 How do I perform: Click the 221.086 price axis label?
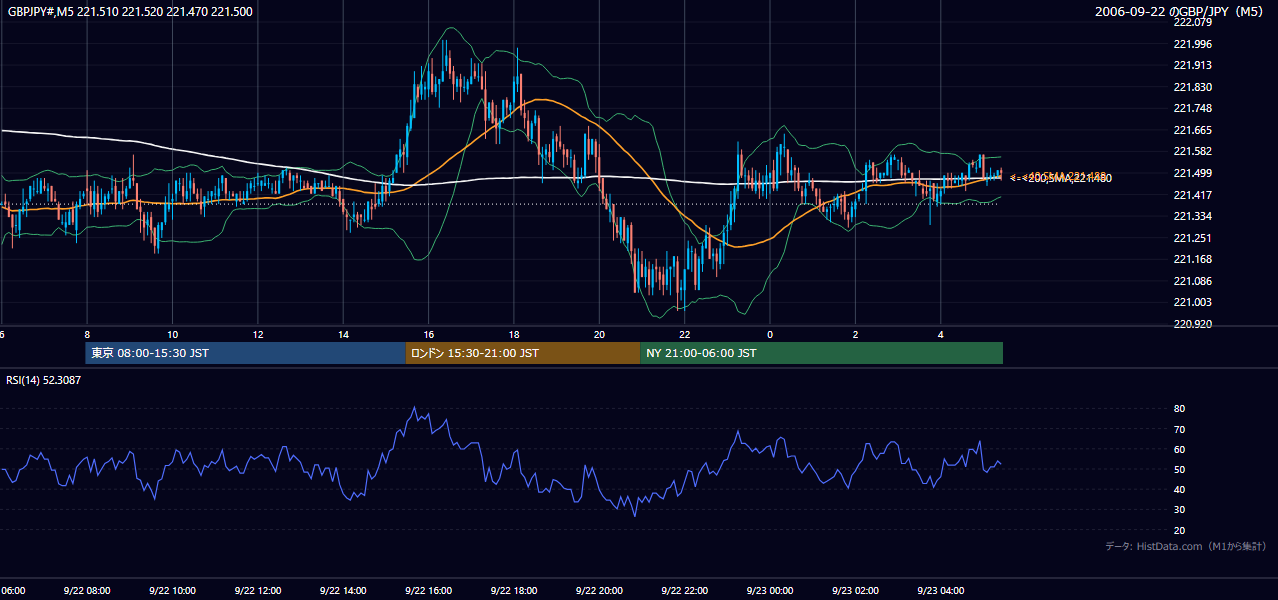(x=1192, y=281)
